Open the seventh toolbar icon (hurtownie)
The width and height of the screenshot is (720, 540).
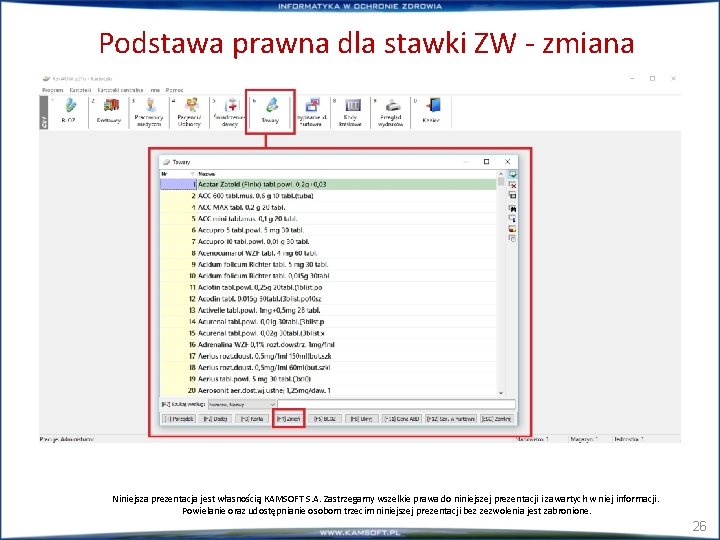311,112
